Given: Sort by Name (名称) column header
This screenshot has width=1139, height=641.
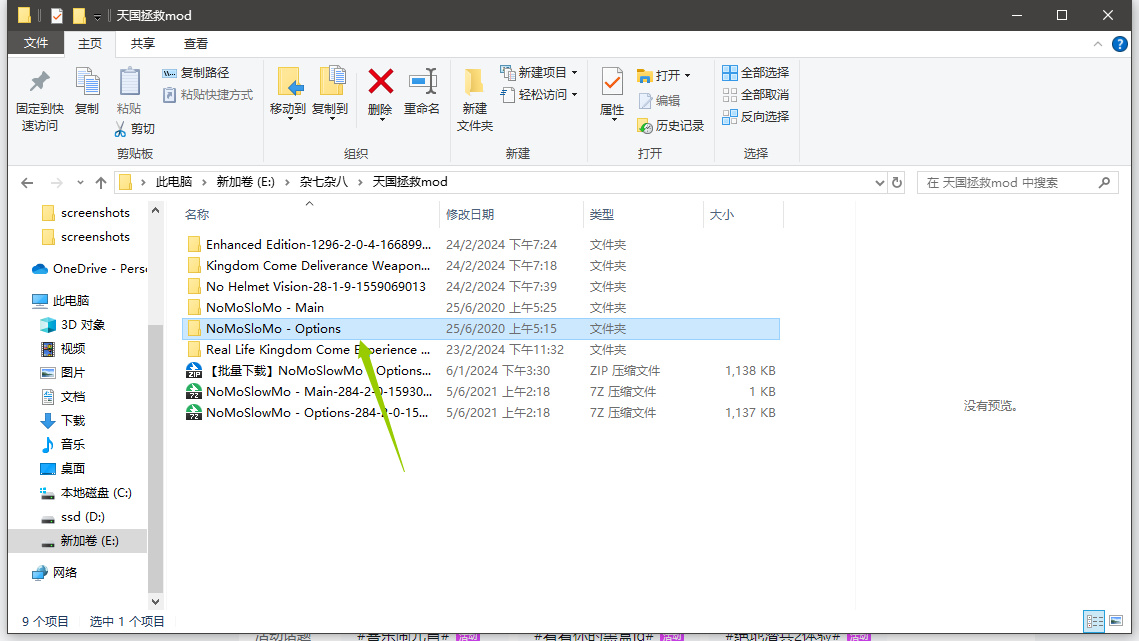Looking at the screenshot, I should coord(309,214).
